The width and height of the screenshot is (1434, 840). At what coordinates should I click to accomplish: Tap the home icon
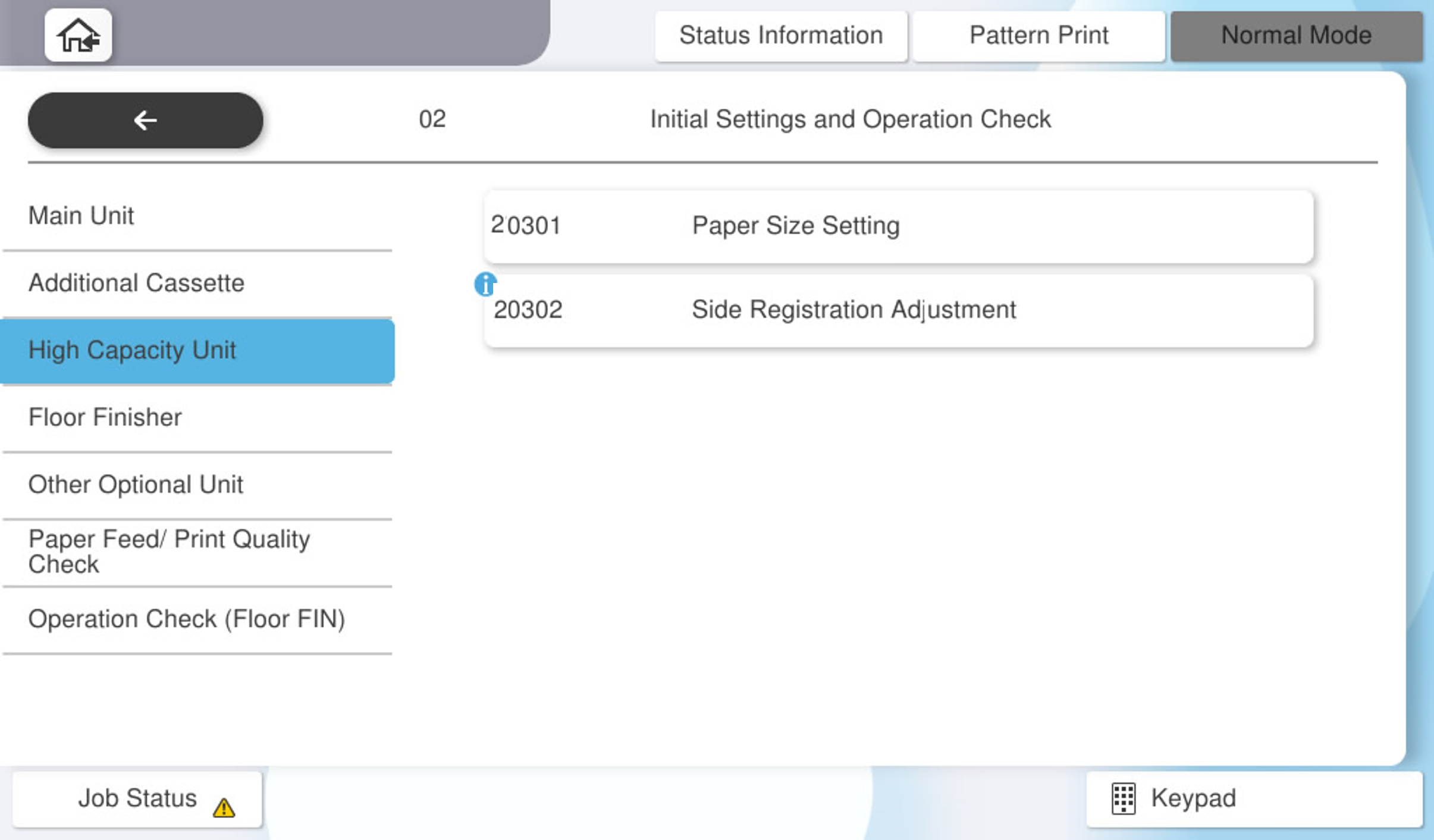point(78,36)
